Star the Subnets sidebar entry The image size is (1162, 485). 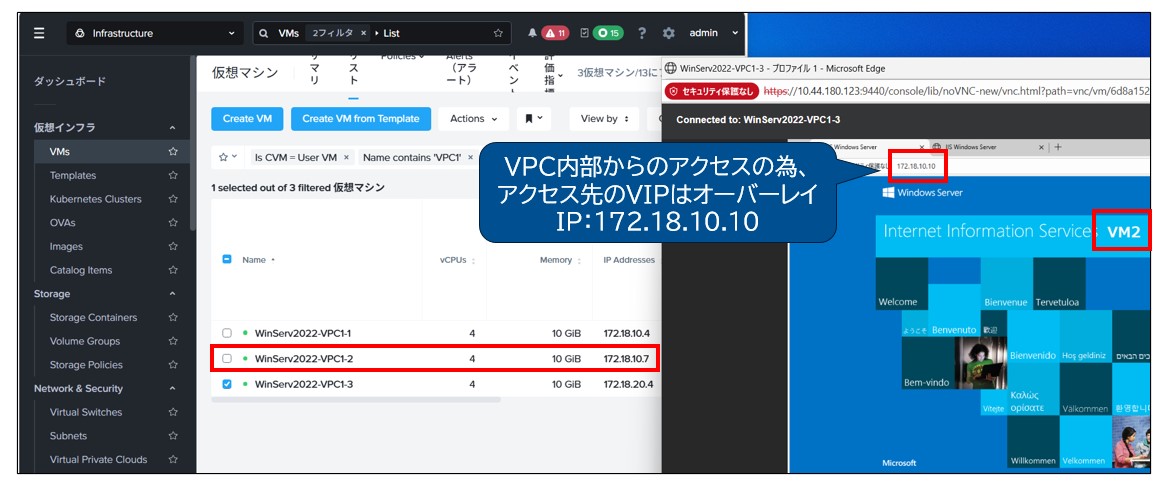click(173, 436)
